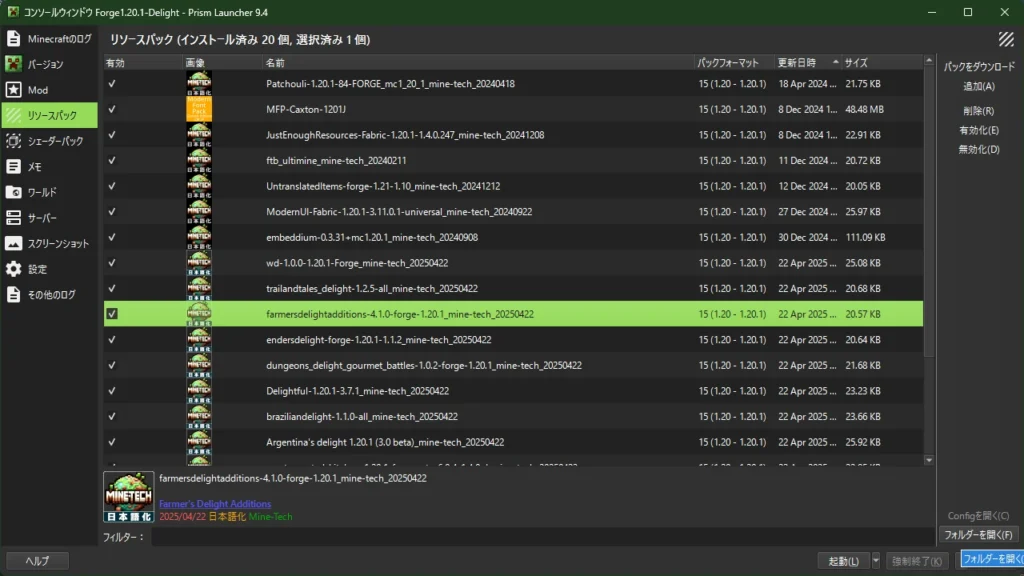The width and height of the screenshot is (1024, 576).
Task: Click the 削除(R) button
Action: (979, 111)
